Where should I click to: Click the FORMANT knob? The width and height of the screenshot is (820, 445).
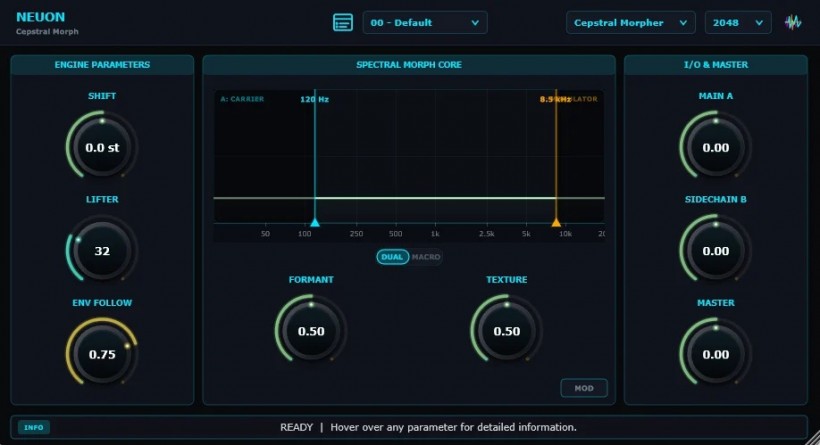[x=311, y=331]
